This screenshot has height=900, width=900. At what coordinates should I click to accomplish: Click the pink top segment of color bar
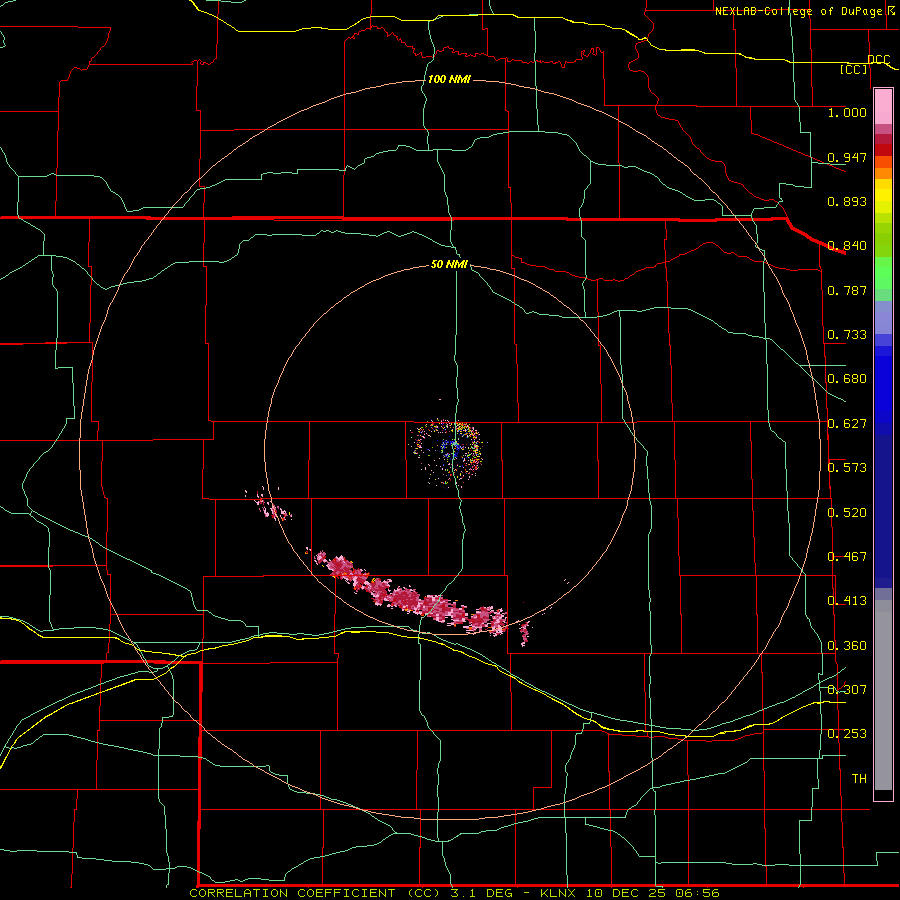point(883,106)
